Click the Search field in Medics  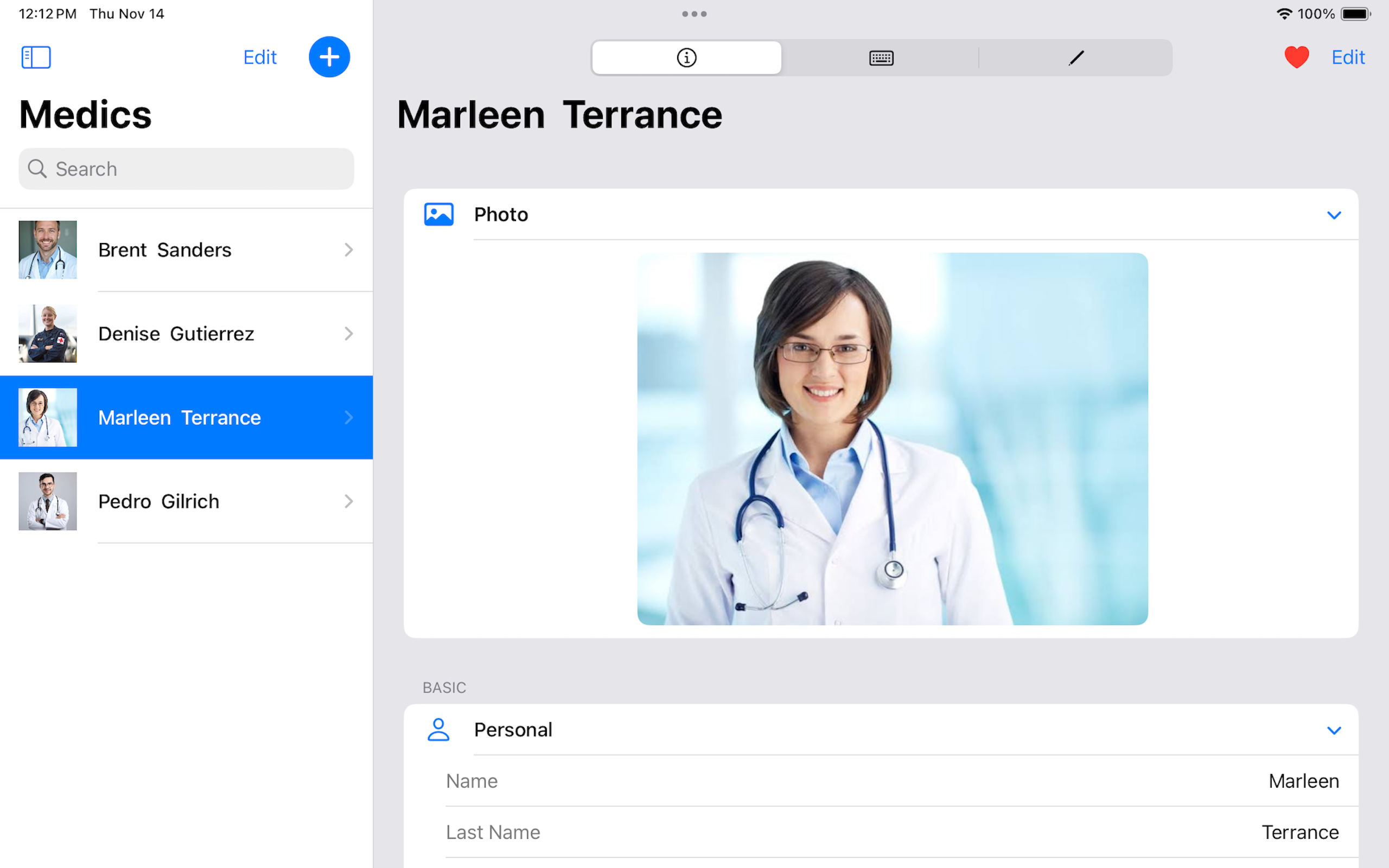[x=187, y=169]
